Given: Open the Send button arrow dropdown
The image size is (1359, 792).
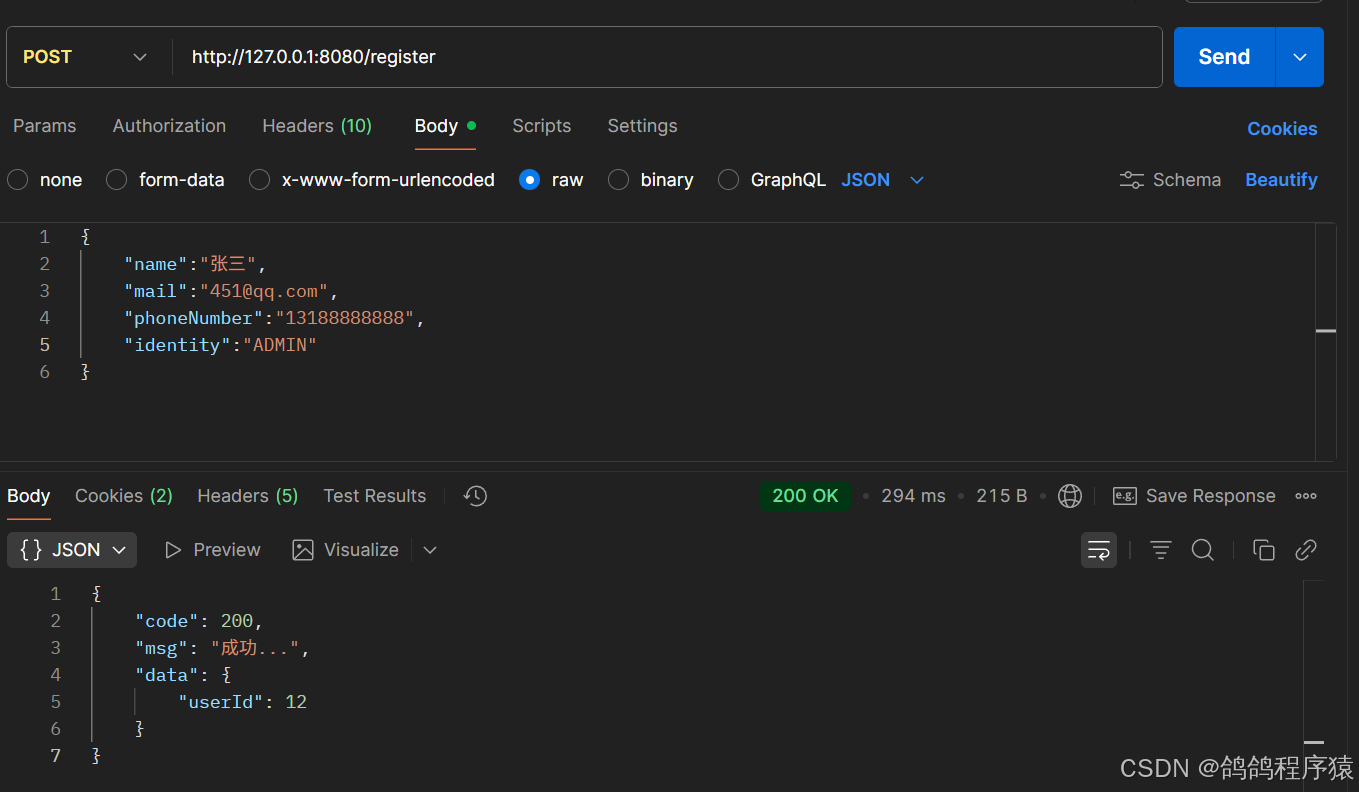Looking at the screenshot, I should [1300, 57].
